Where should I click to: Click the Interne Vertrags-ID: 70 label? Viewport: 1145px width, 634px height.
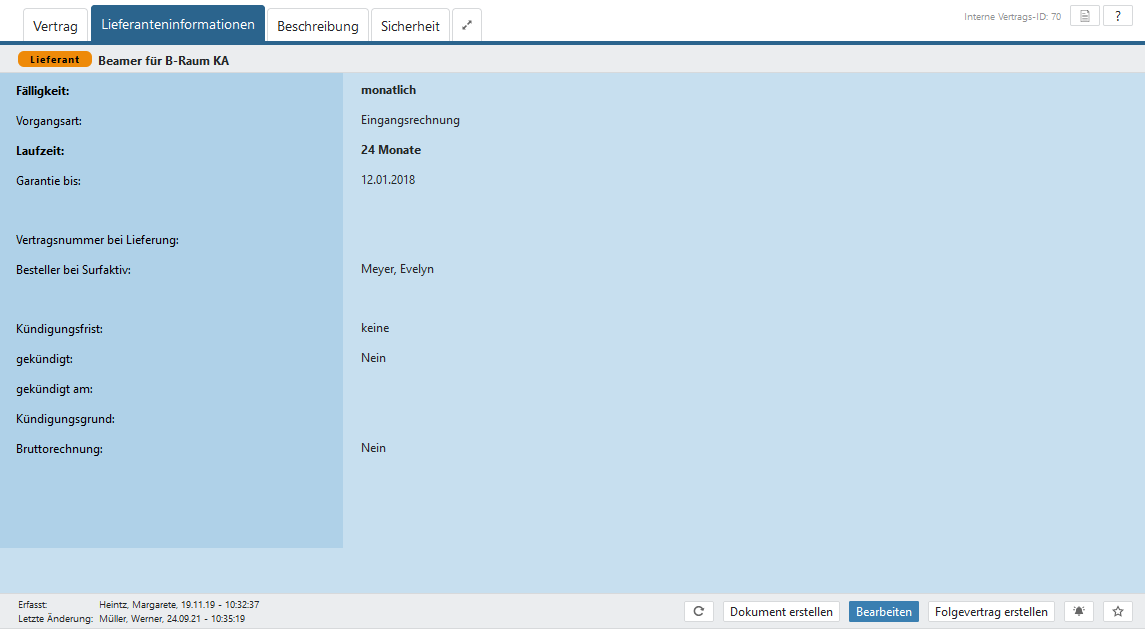pyautogui.click(x=1012, y=17)
